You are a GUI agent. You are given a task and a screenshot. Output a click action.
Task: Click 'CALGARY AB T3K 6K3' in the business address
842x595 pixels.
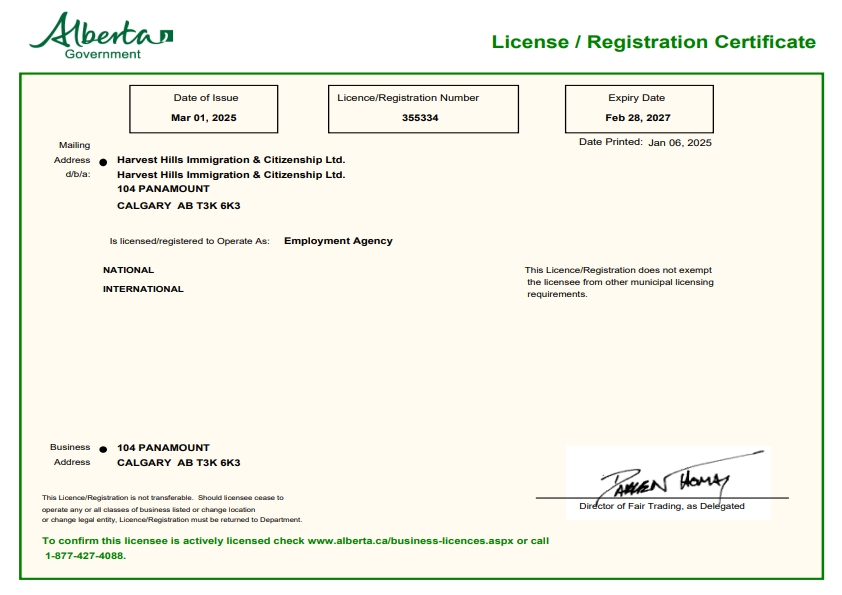coord(179,462)
